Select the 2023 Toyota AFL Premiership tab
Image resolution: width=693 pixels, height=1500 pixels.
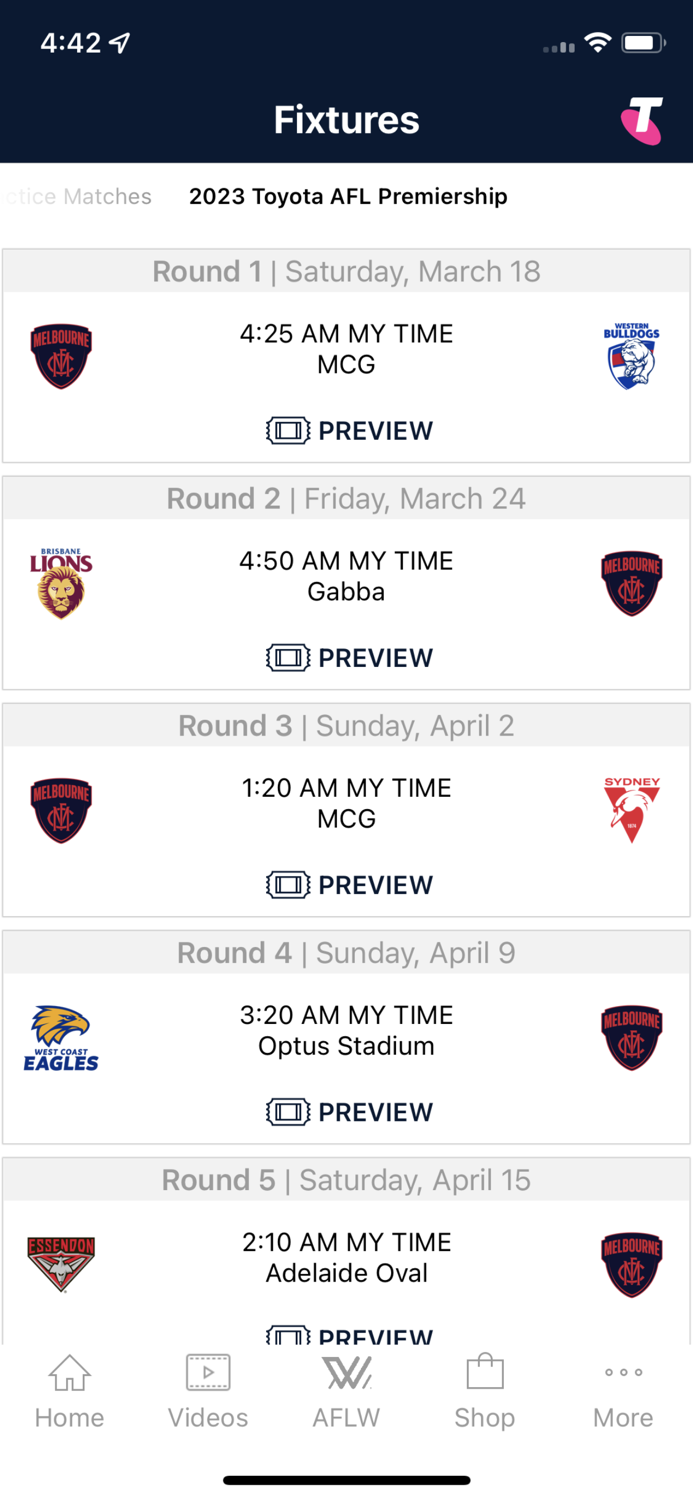pos(347,197)
